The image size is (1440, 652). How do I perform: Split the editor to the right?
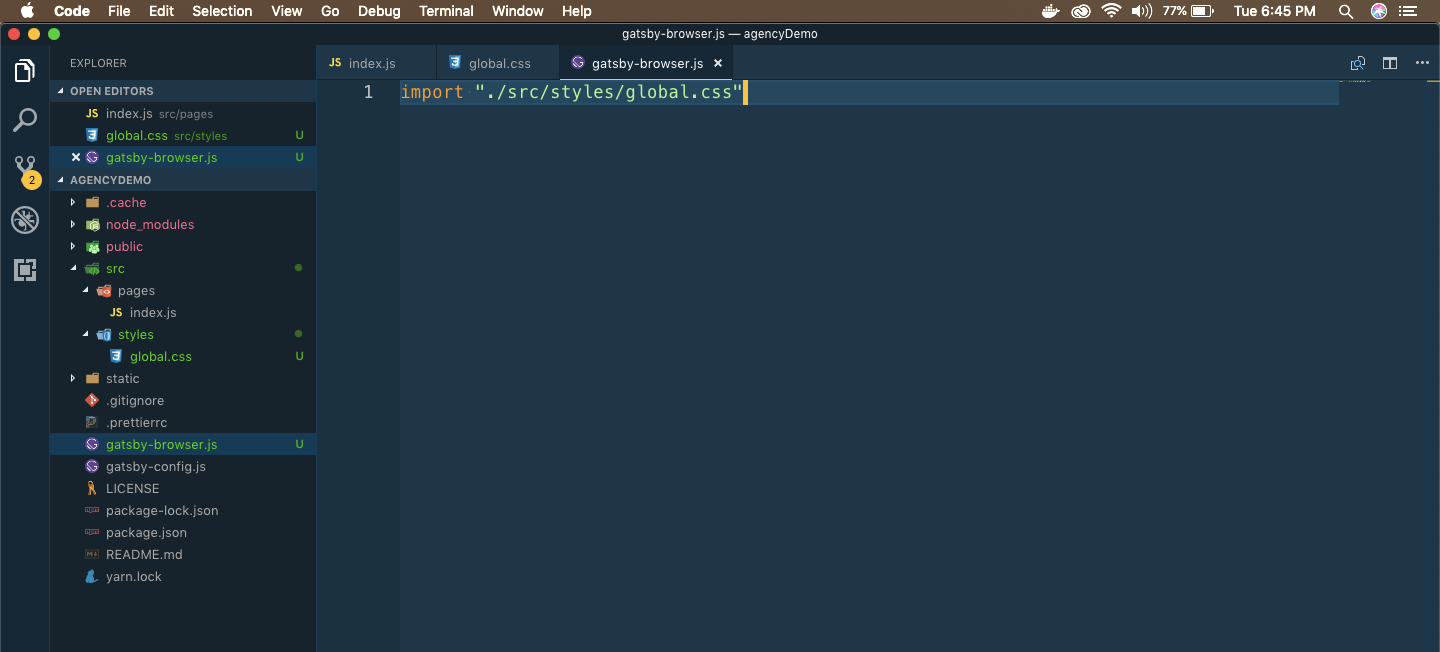click(1390, 63)
